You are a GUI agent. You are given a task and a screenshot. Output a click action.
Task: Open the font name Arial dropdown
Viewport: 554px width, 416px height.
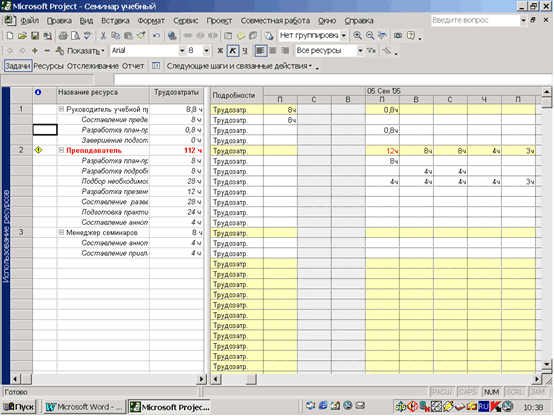coord(182,51)
